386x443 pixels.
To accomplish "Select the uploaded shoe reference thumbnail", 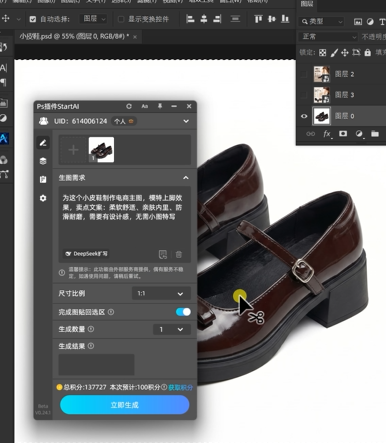I will point(101,150).
